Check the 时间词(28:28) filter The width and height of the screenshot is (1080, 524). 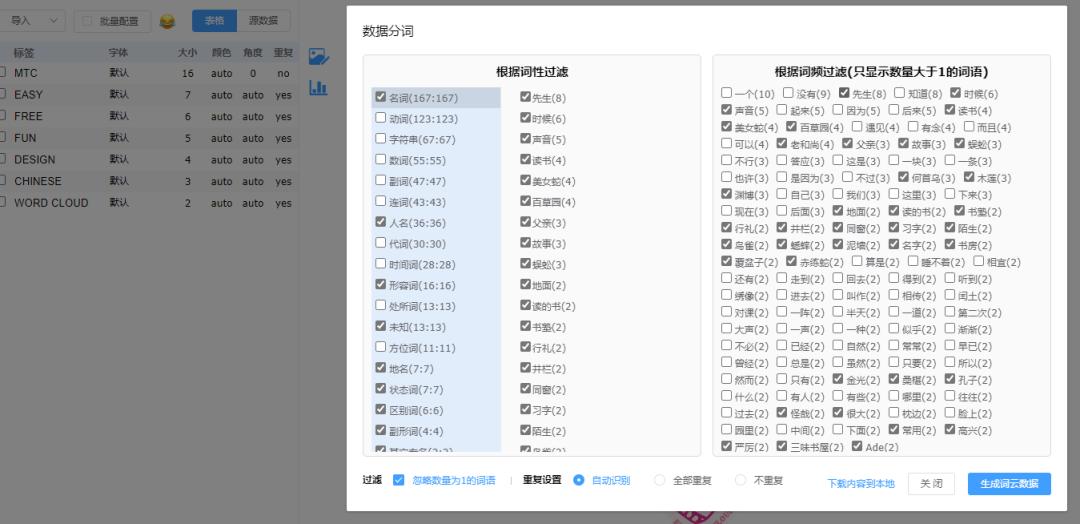point(380,263)
